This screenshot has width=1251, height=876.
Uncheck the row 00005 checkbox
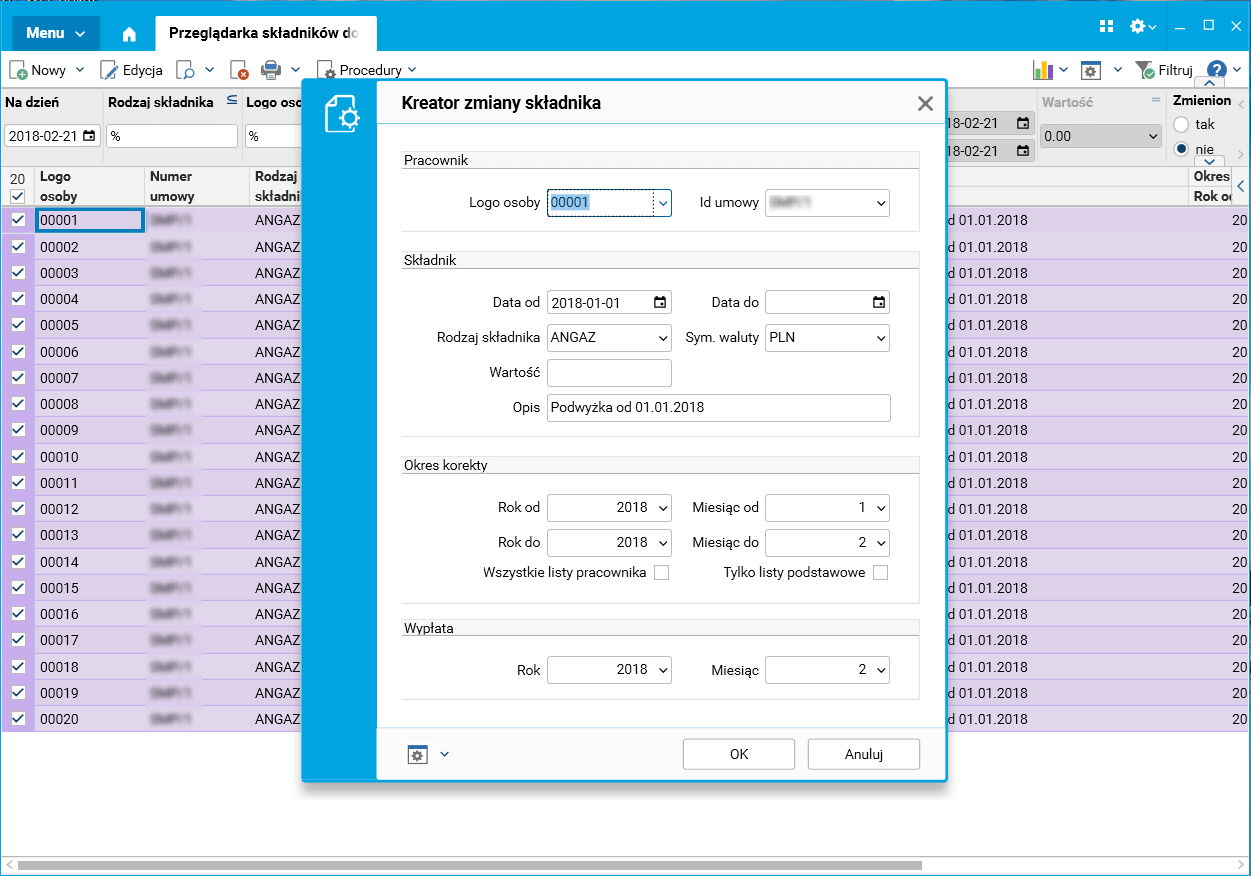[18, 325]
